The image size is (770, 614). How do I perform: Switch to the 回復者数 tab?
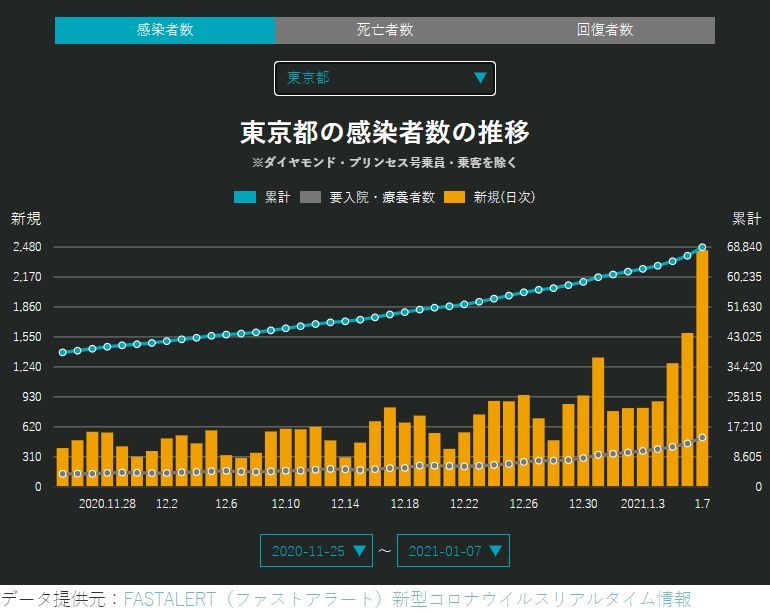click(x=605, y=30)
